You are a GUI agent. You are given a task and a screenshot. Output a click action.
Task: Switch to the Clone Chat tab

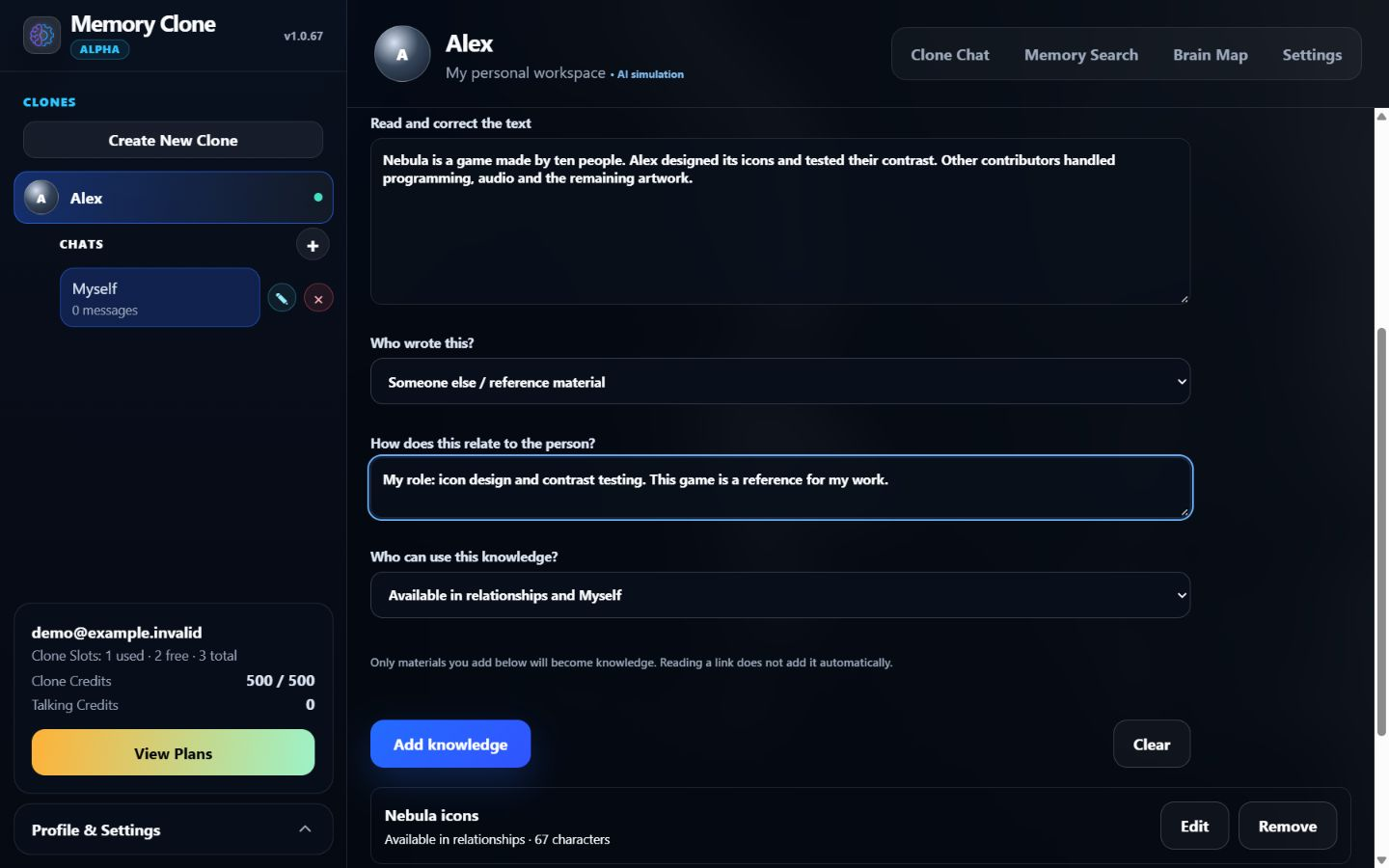pos(950,55)
